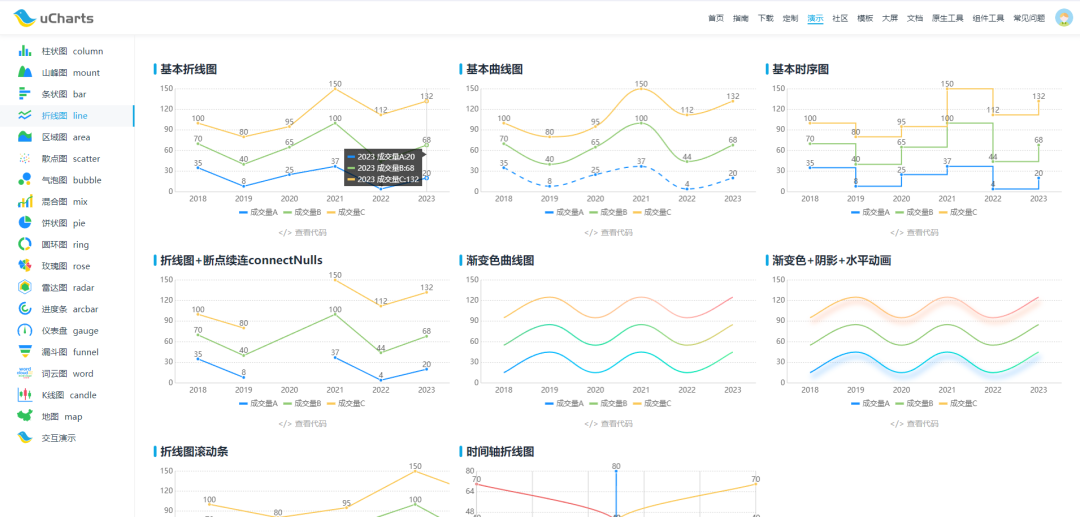Screen dimensions: 1080x517
Task: Open 文档 in the top navigation
Action: point(914,18)
